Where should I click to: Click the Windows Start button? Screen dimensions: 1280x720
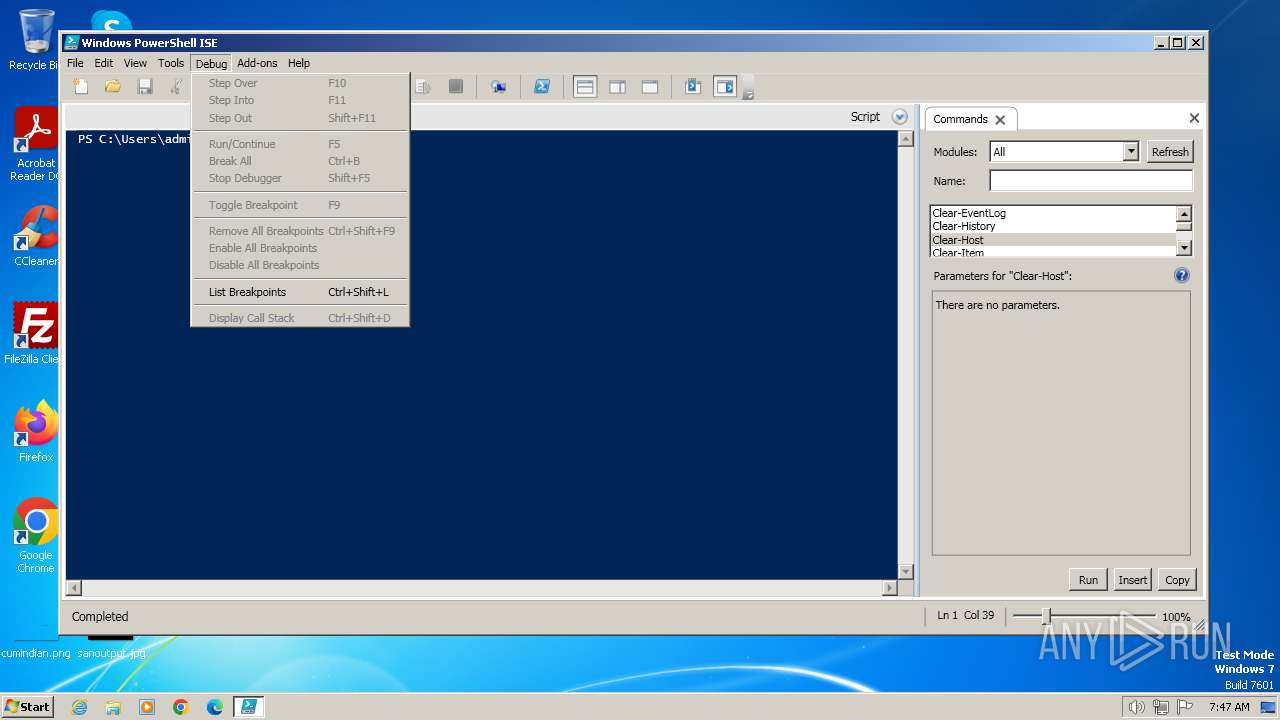28,706
